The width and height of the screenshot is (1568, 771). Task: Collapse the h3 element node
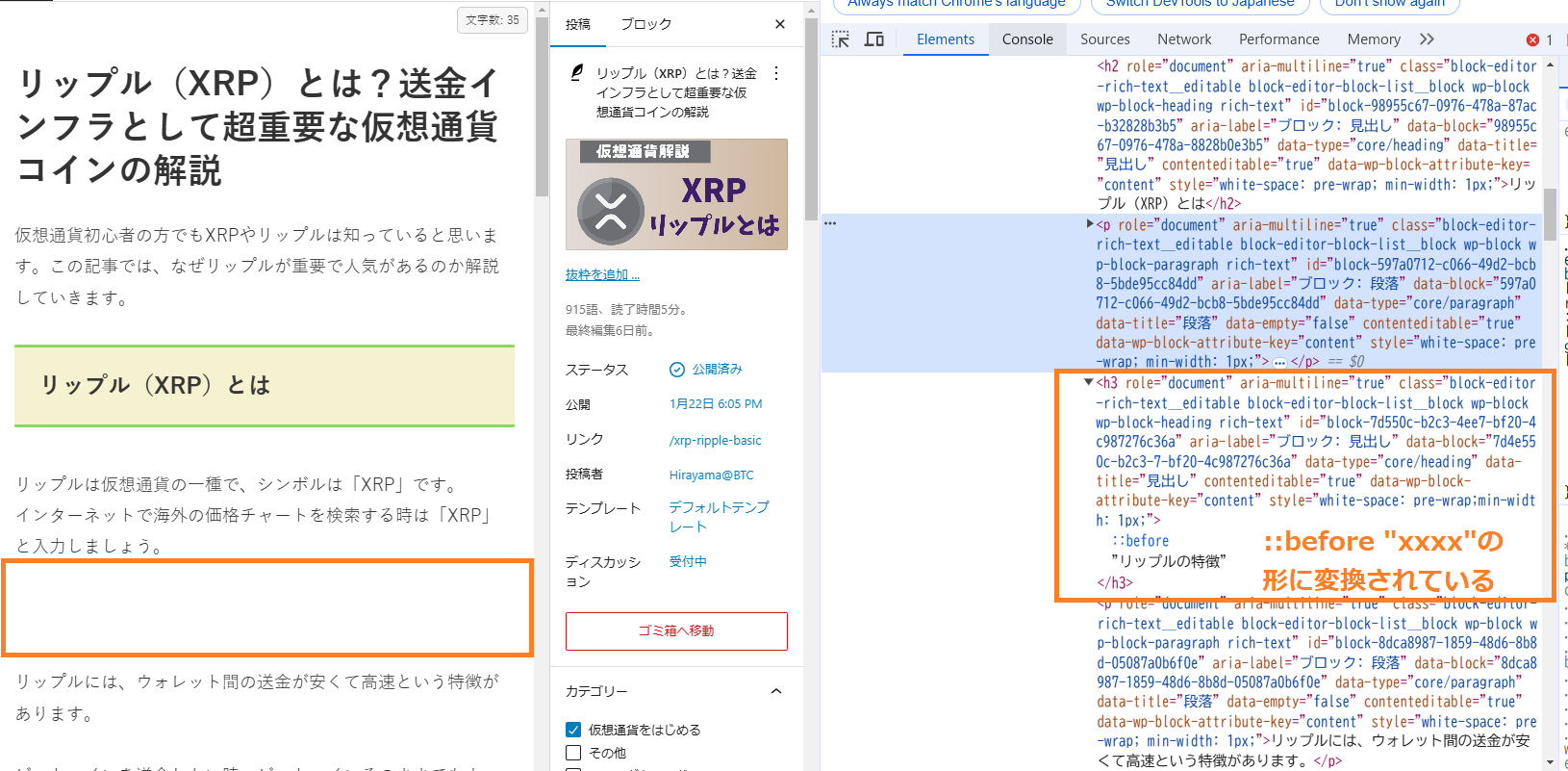click(1089, 382)
